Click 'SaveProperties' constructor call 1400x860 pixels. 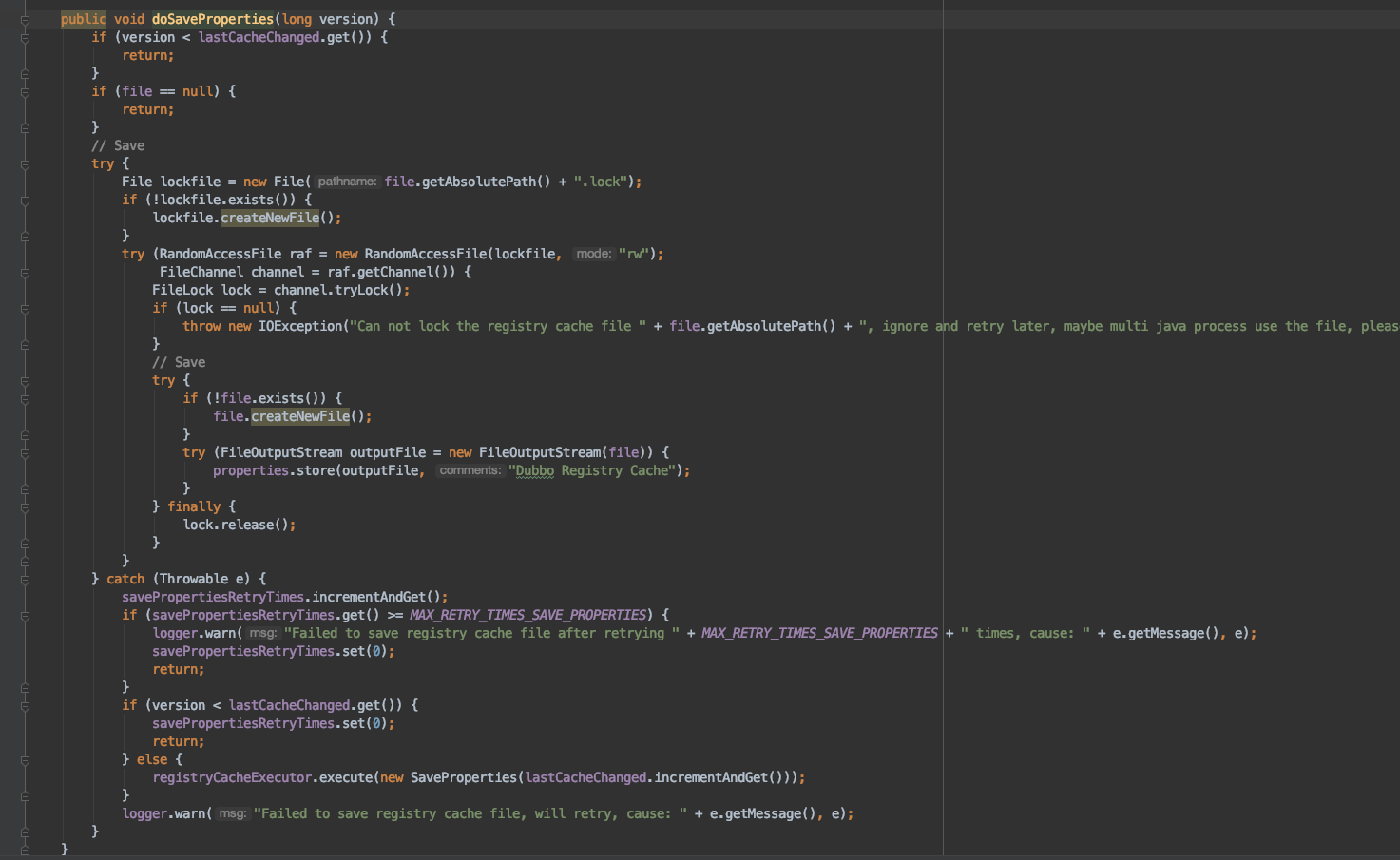click(x=464, y=777)
